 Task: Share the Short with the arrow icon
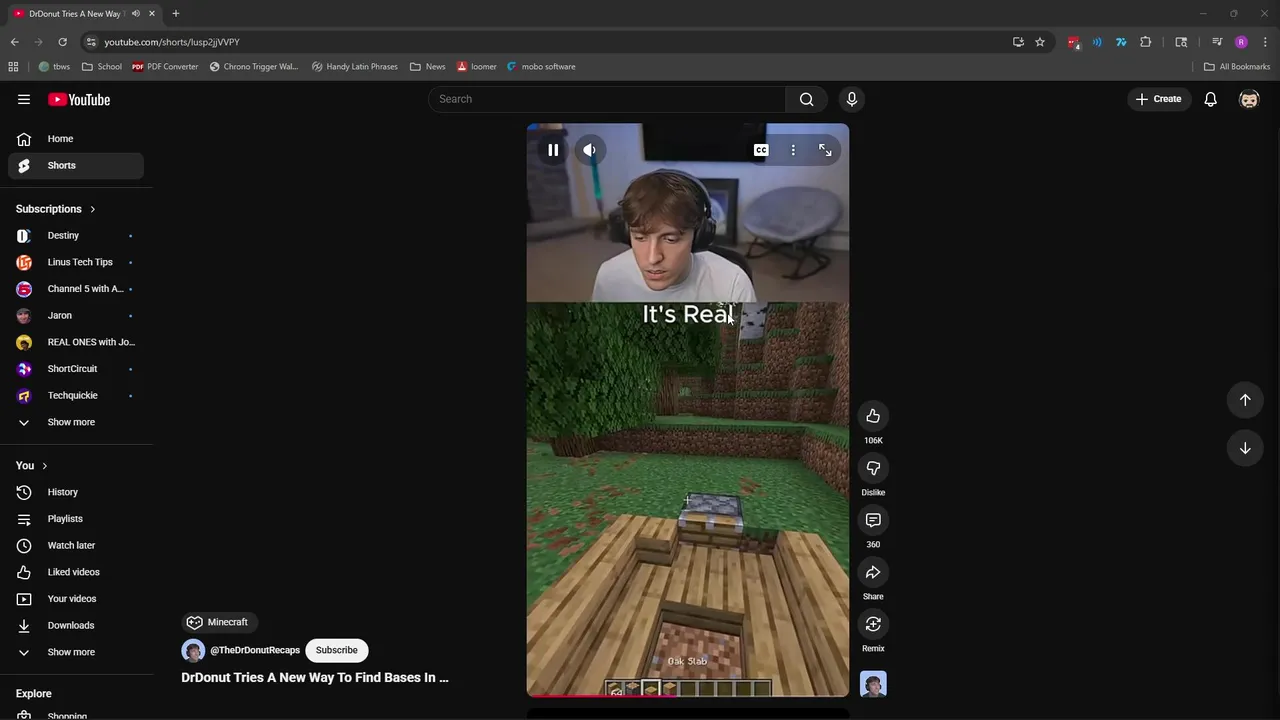[873, 572]
